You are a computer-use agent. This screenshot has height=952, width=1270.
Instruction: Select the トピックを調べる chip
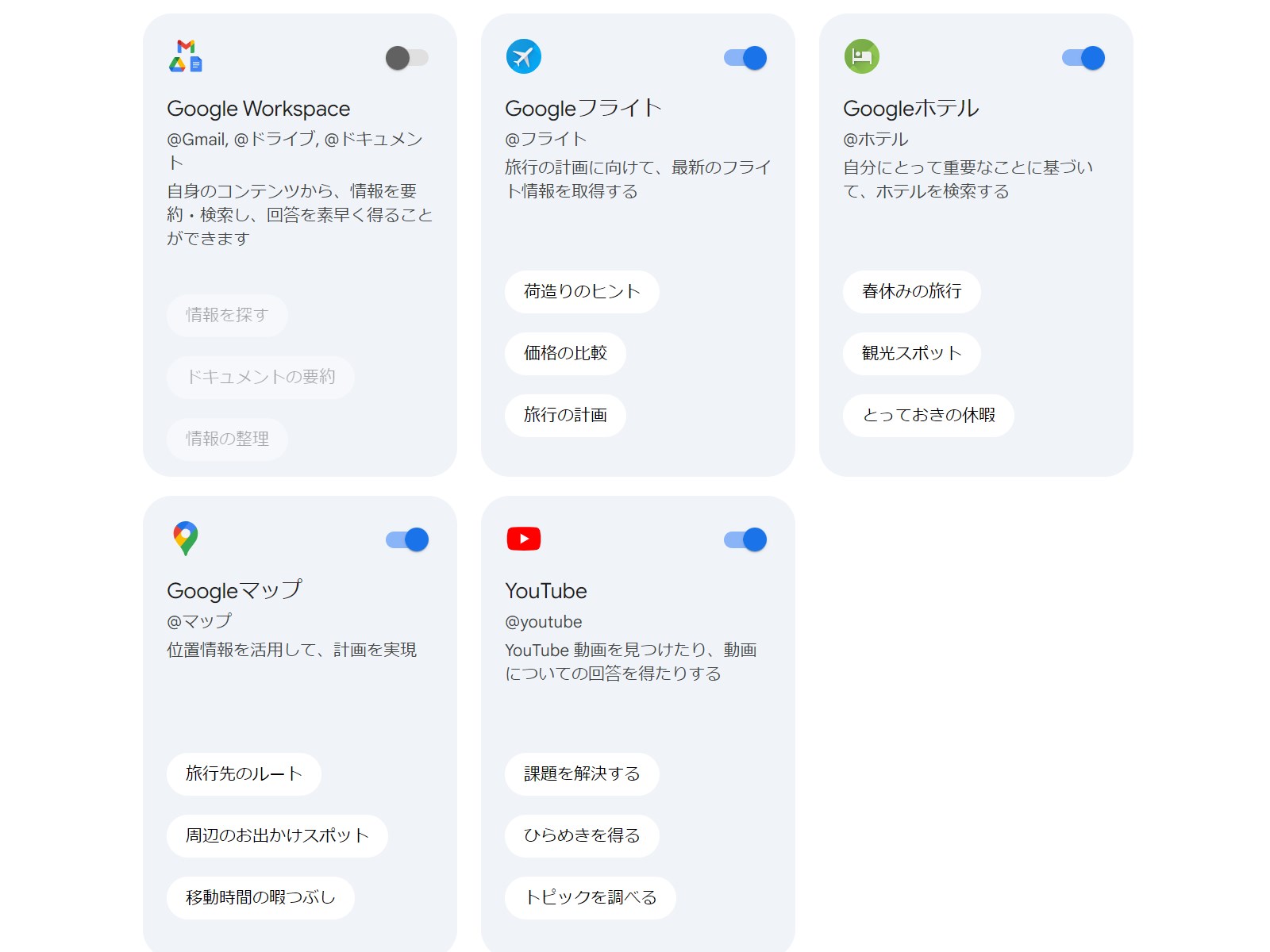pos(590,898)
